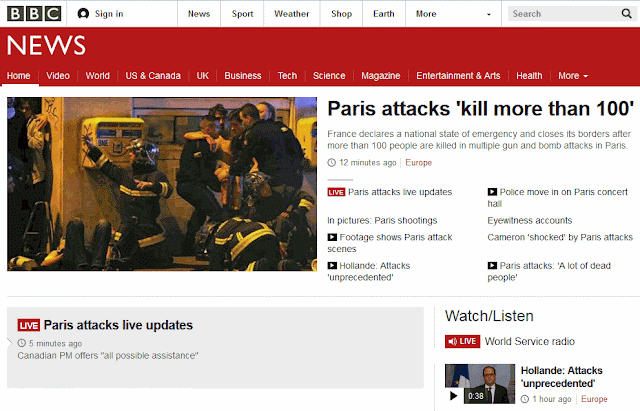Click the Hollande video thumbnail
This screenshot has width=640, height=411.
(x=480, y=384)
